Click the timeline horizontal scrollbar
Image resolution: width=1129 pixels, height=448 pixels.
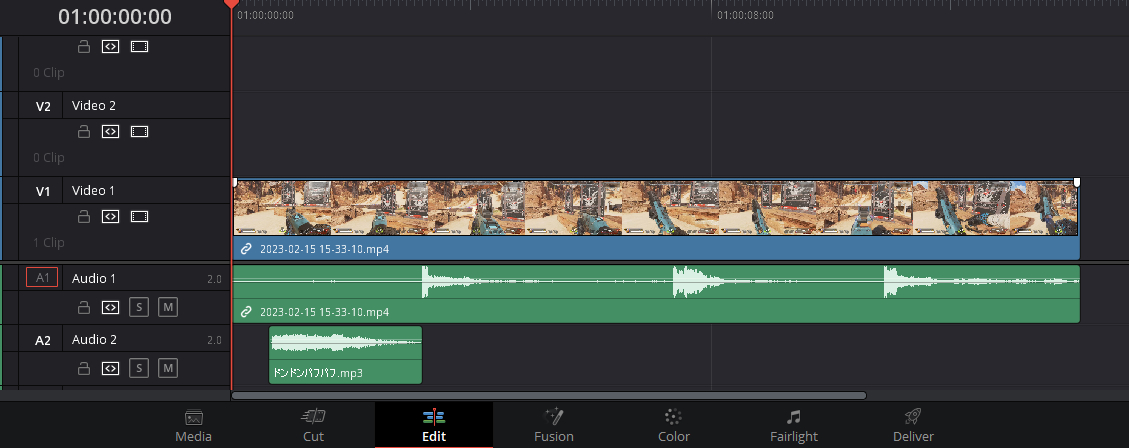[549, 395]
